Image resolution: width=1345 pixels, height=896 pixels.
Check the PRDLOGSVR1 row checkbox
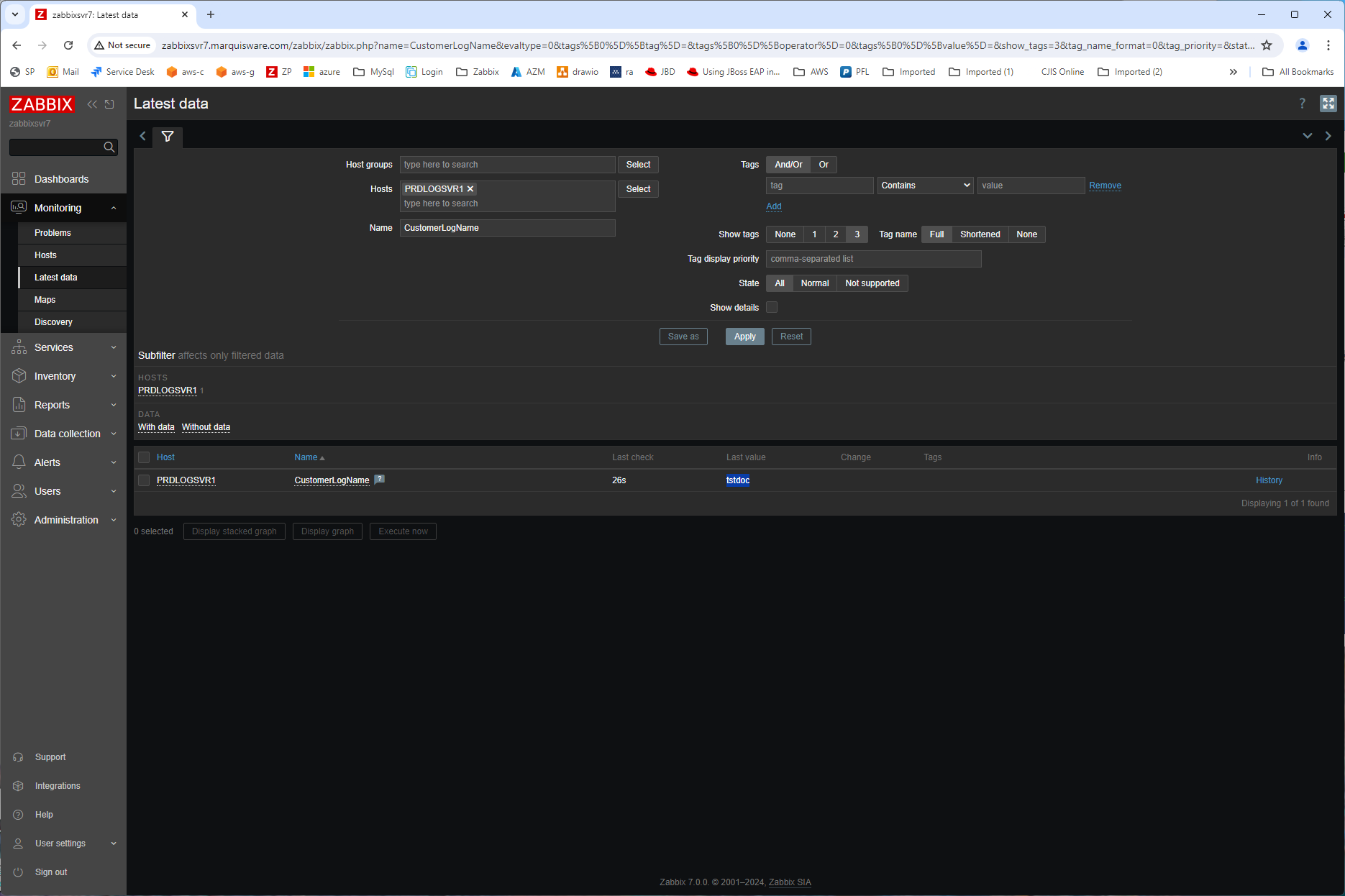tap(144, 480)
